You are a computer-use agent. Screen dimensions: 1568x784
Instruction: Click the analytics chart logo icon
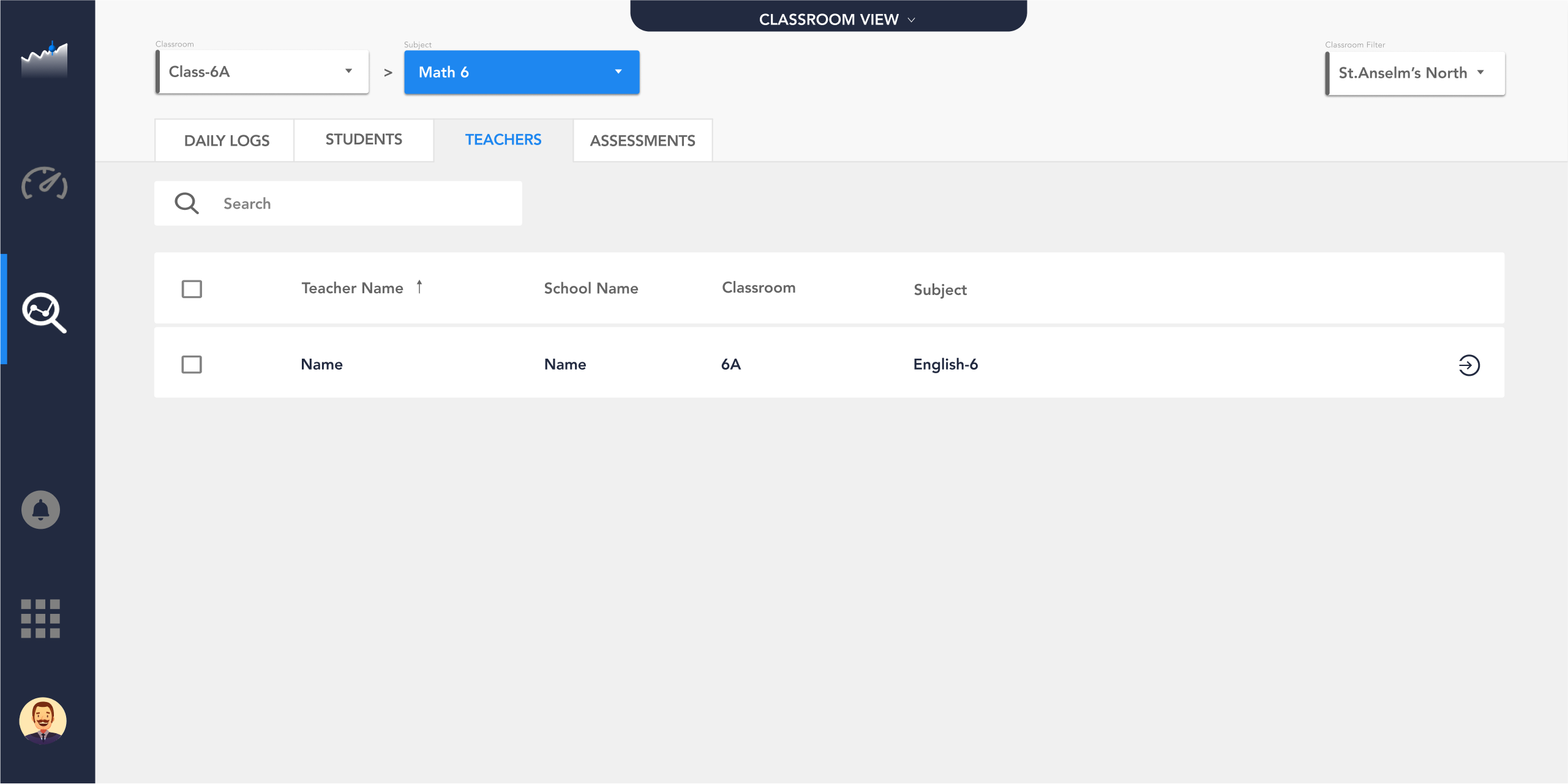coord(44,60)
